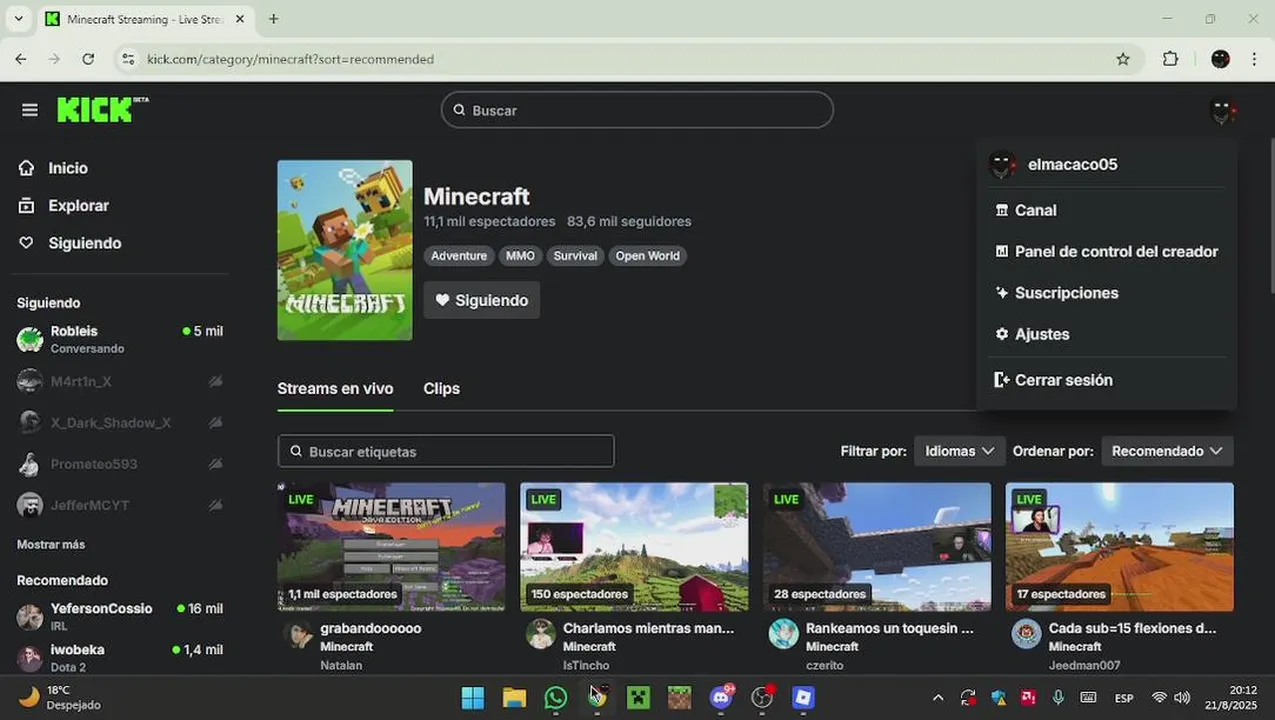Go back in browser
This screenshot has height=720, width=1275.
tap(21, 59)
